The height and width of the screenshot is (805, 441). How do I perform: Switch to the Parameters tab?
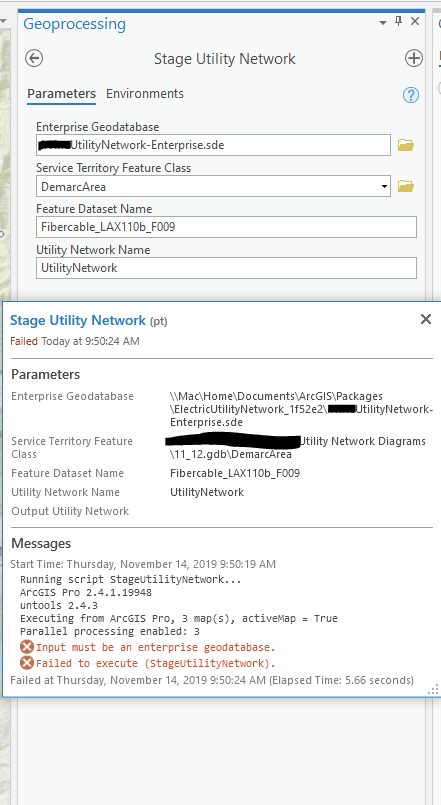(x=62, y=94)
